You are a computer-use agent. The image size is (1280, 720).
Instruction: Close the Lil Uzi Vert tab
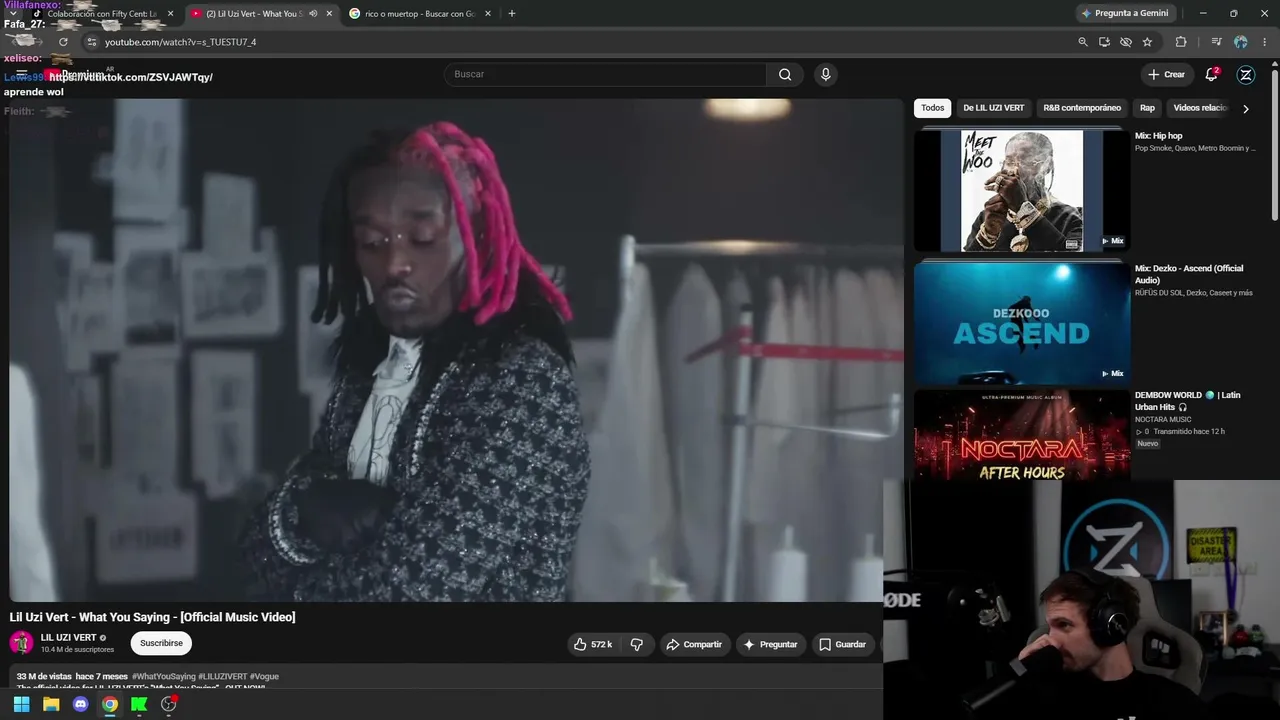(x=329, y=14)
